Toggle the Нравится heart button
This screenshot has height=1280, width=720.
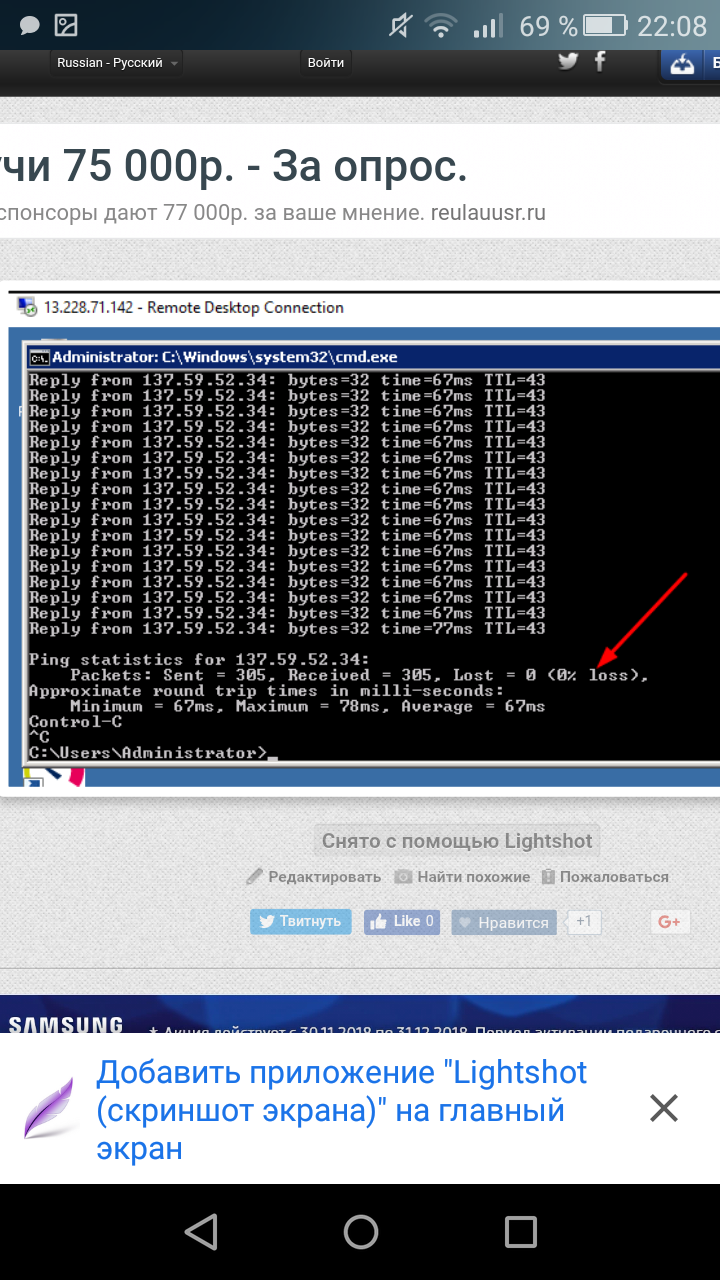click(x=503, y=922)
